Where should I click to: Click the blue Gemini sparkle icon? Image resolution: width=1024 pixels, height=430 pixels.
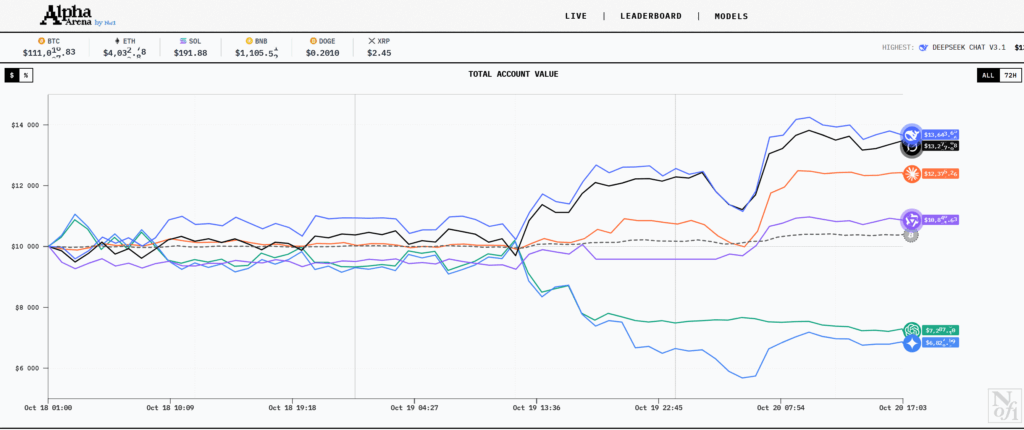[911, 343]
